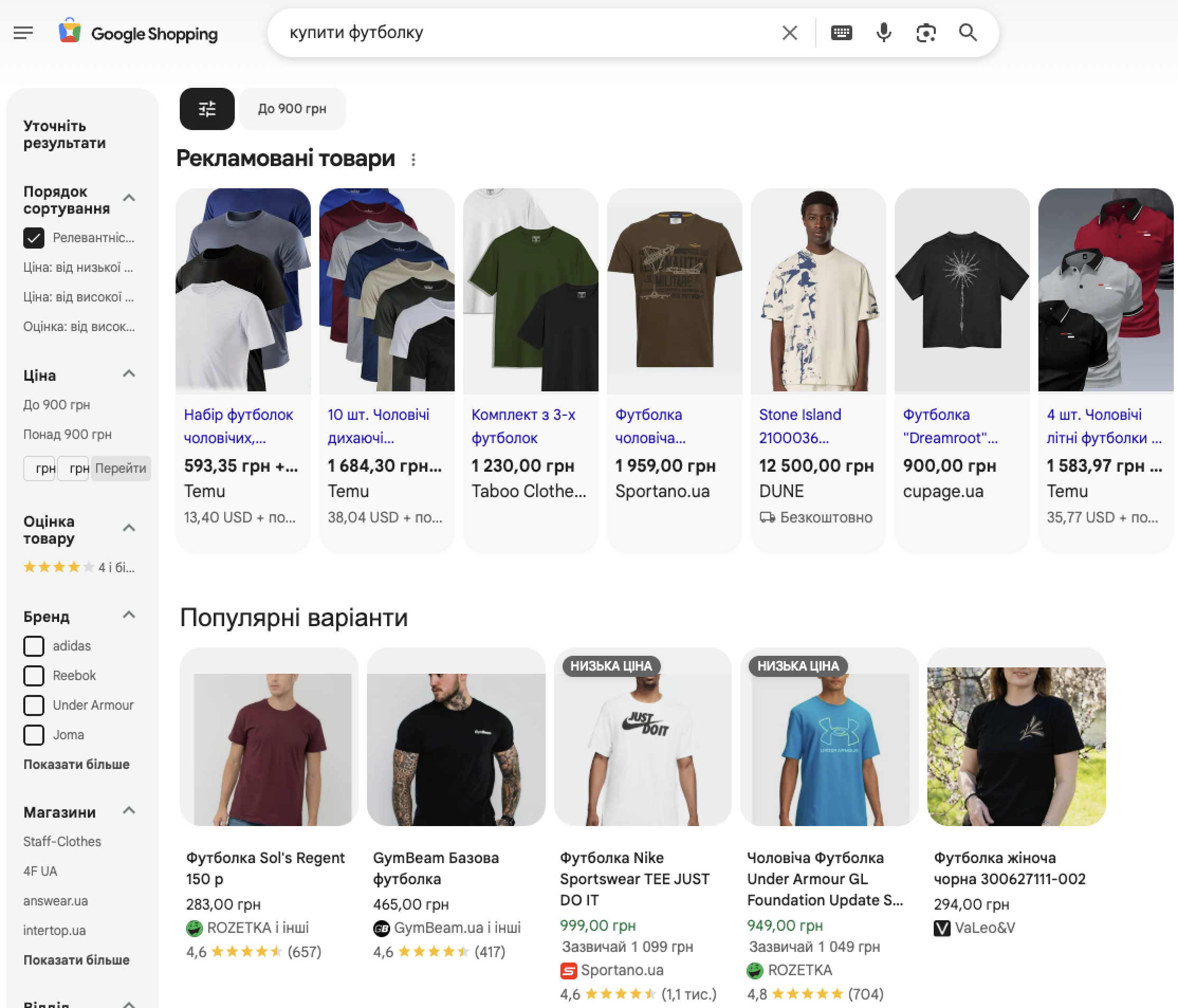
Task: Click the magnifier search icon
Action: click(x=968, y=33)
